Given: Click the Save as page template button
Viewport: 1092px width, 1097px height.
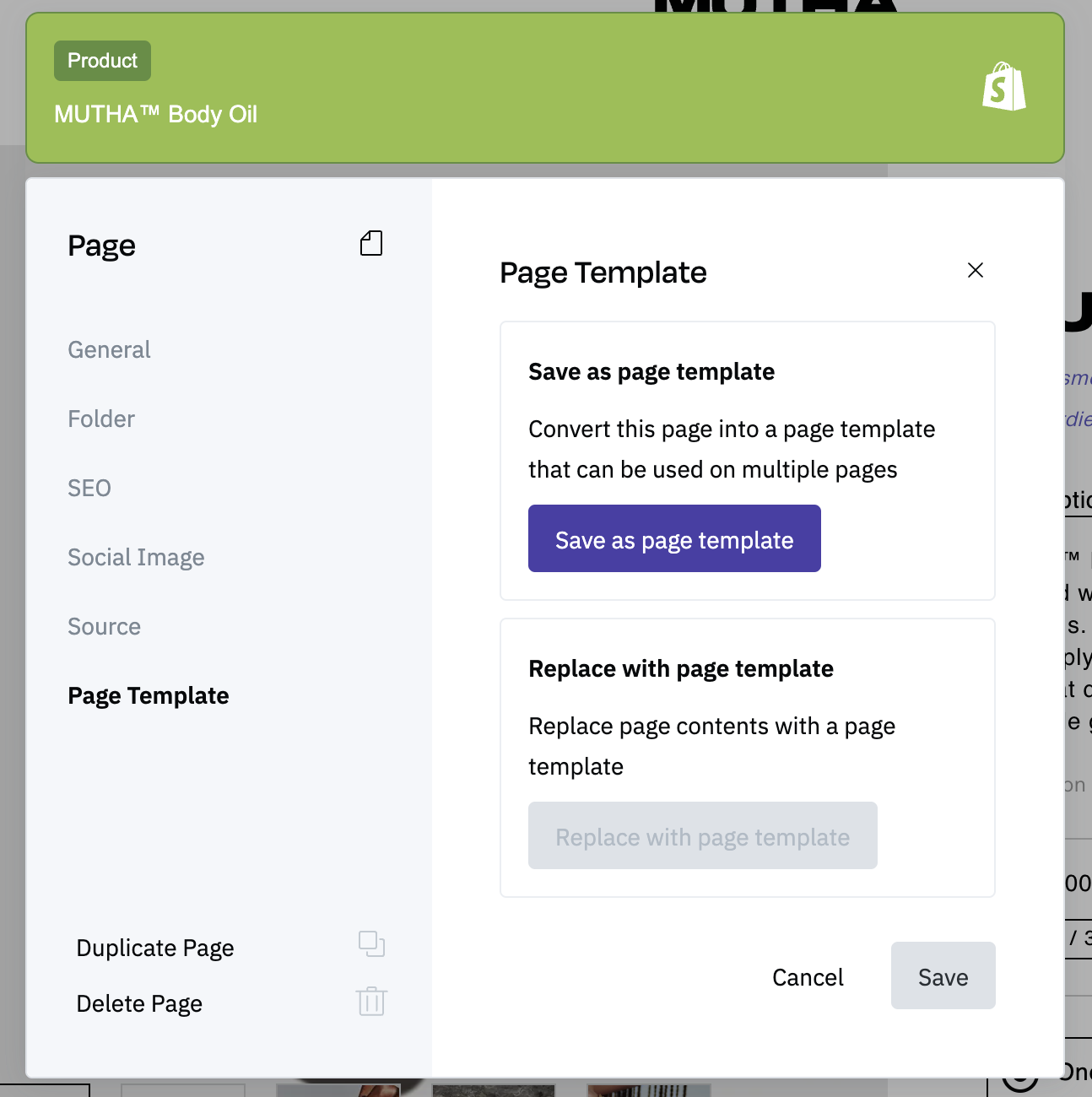Looking at the screenshot, I should (x=674, y=538).
